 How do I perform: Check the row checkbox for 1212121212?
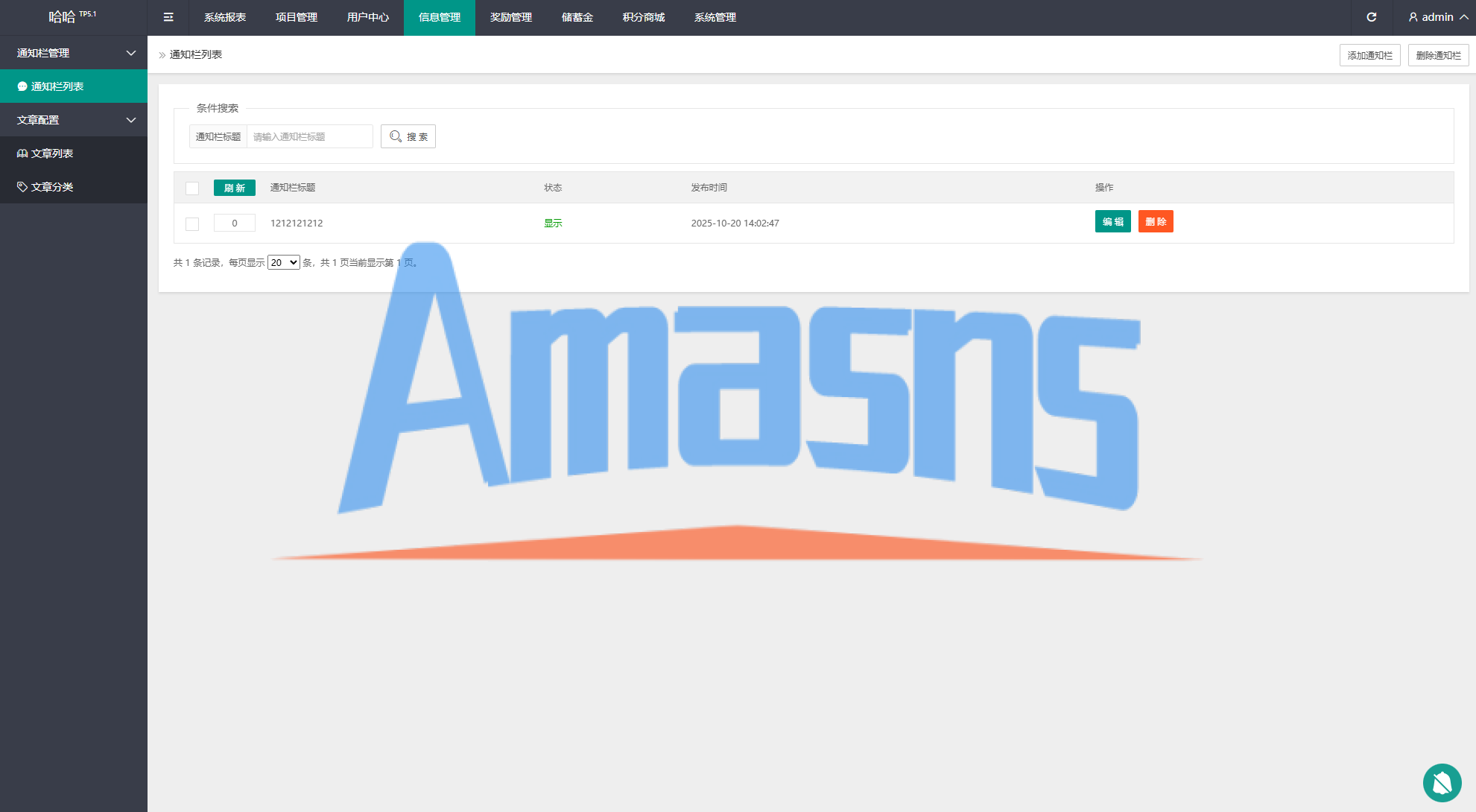click(x=192, y=223)
